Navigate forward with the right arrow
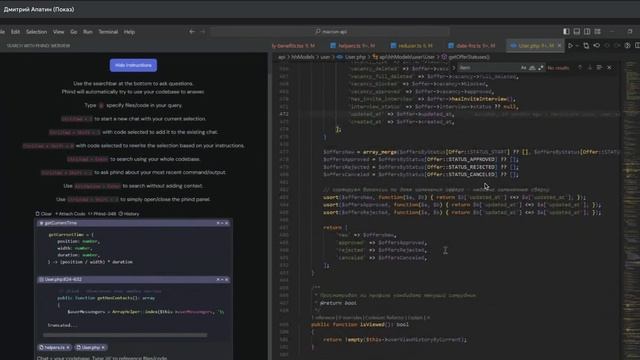 pos(203,31)
